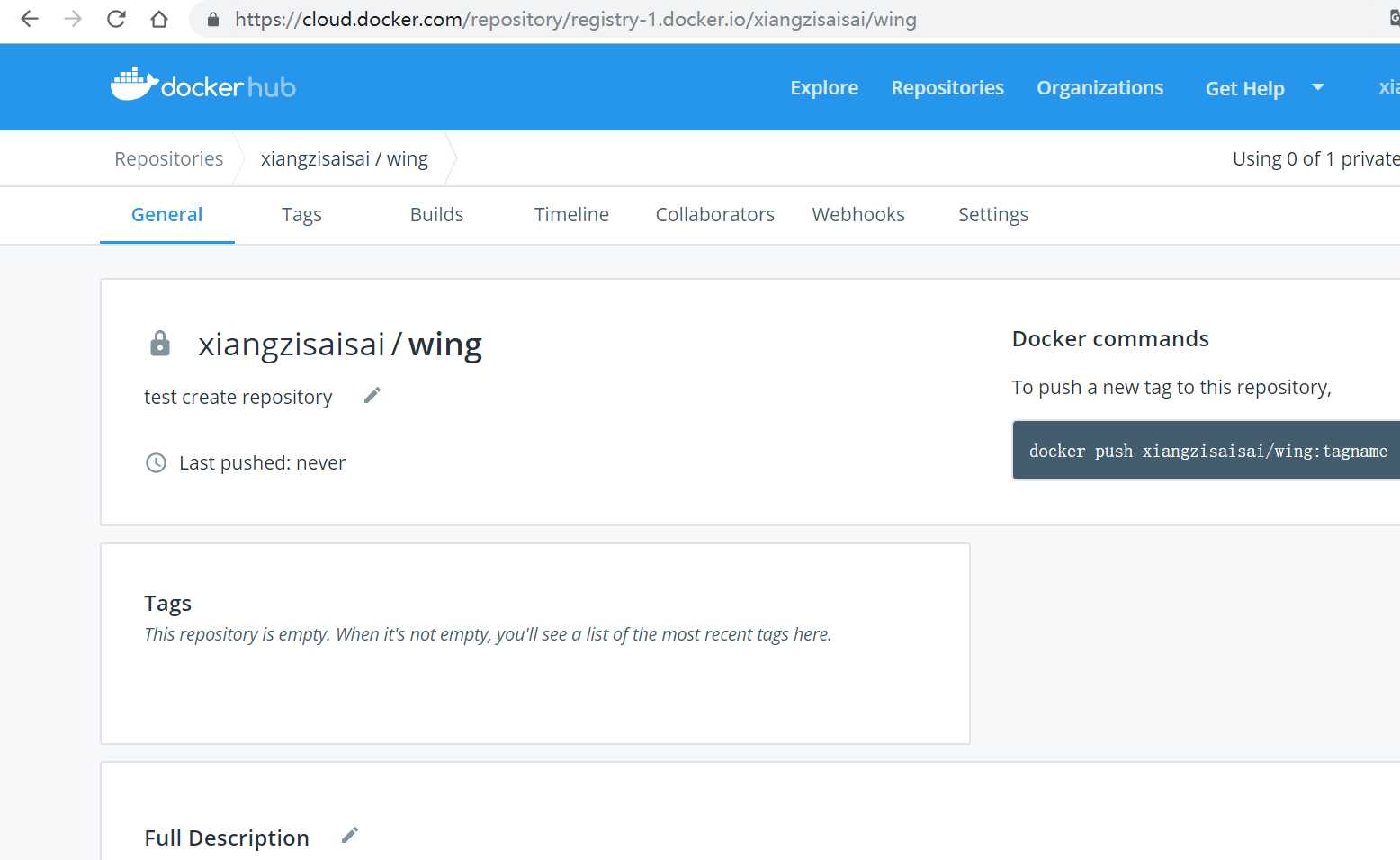The image size is (1400, 860).
Task: Click the 'test create repository' description text
Action: pyautogui.click(x=238, y=397)
